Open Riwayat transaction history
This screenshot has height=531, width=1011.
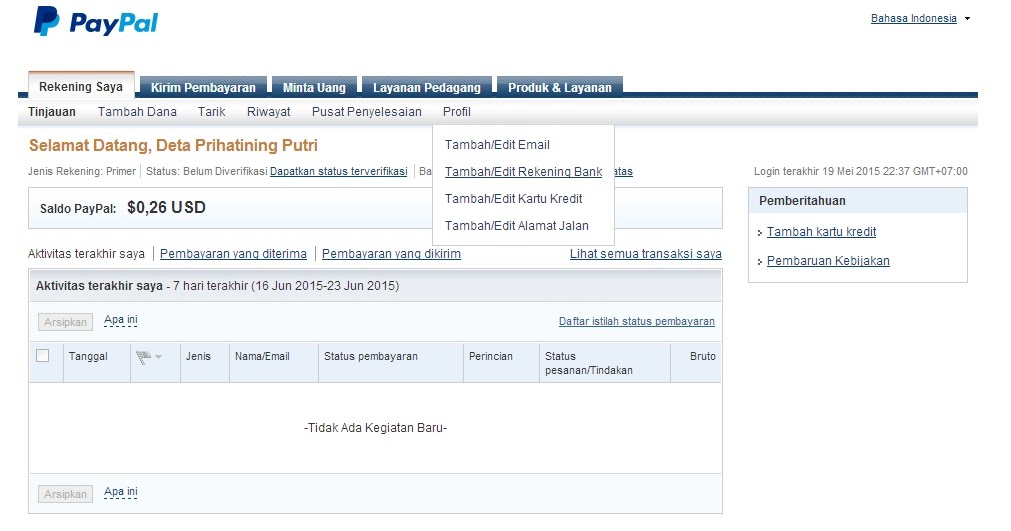pos(268,111)
